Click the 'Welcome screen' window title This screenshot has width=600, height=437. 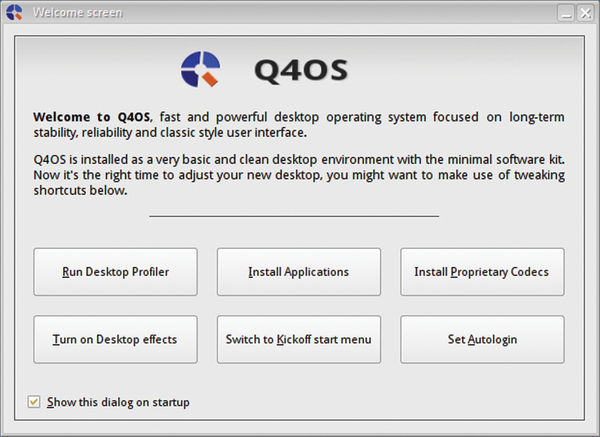point(78,13)
